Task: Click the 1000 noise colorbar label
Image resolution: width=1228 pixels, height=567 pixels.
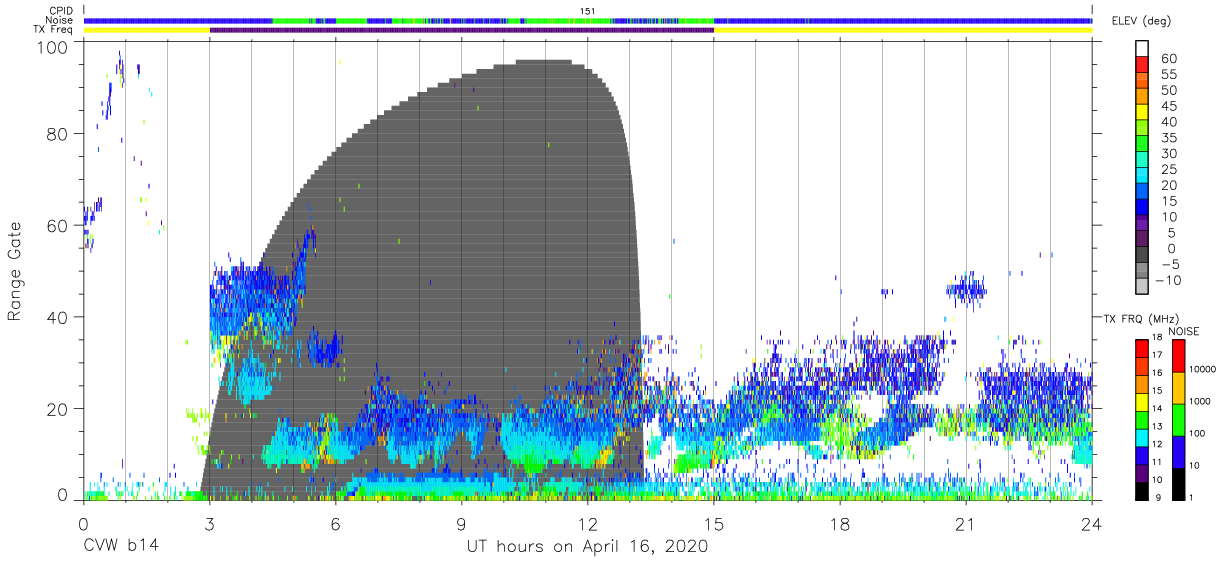Action: pos(1200,402)
